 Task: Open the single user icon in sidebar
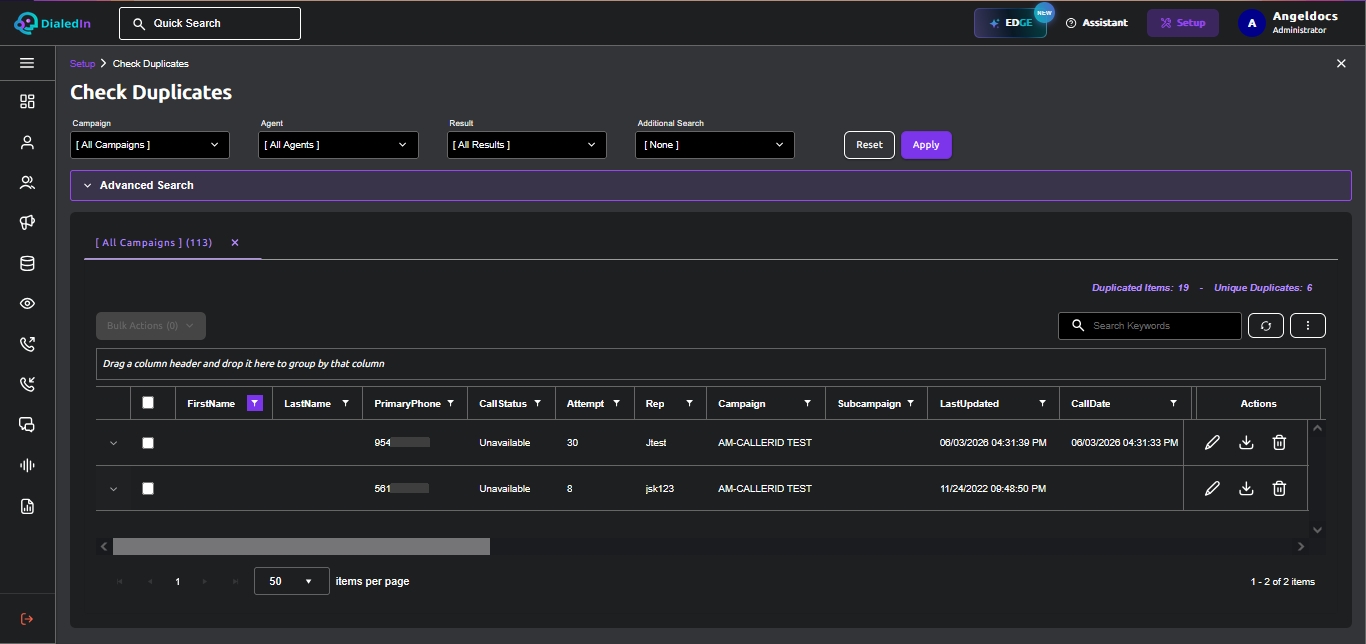(27, 142)
